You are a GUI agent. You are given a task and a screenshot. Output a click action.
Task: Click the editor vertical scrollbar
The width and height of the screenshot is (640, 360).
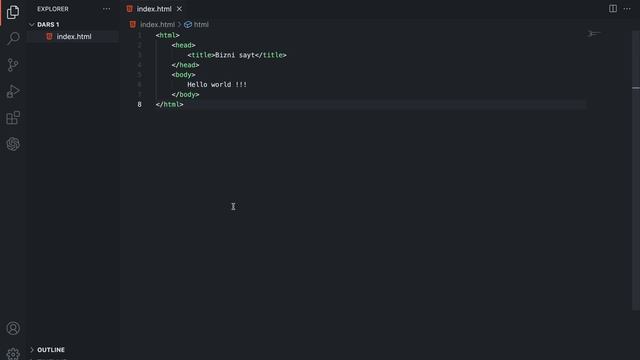click(636, 170)
